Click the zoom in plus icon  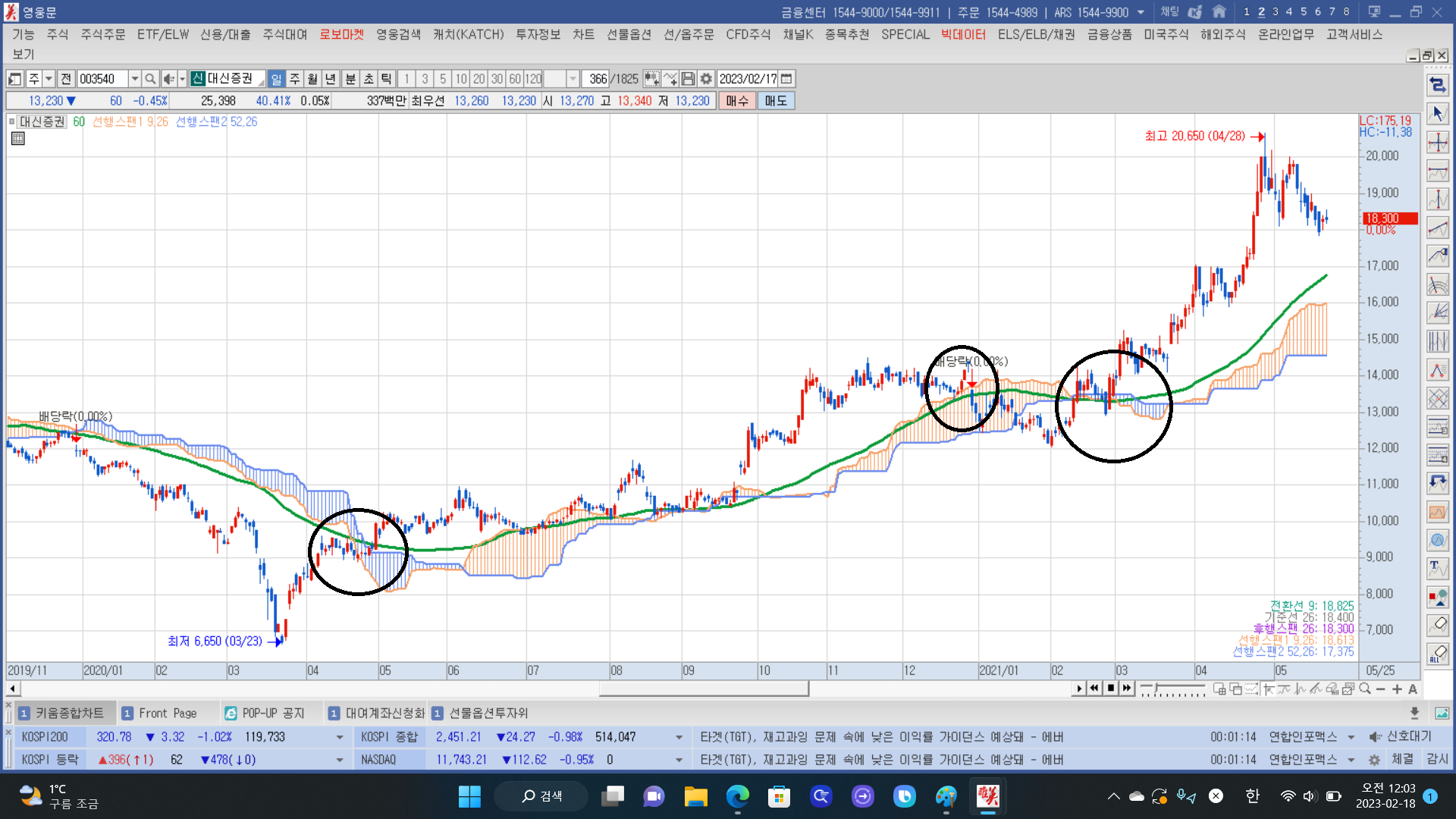coord(1397,689)
